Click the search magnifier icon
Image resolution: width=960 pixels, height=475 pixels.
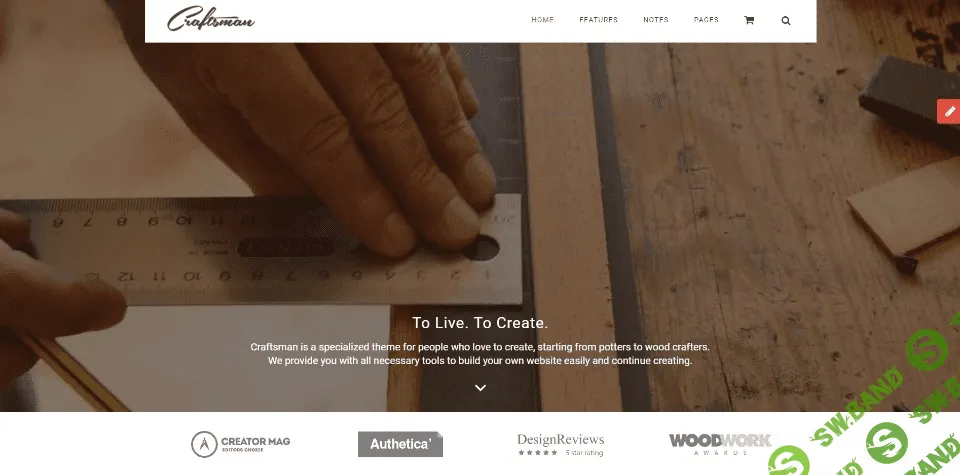[x=786, y=20]
